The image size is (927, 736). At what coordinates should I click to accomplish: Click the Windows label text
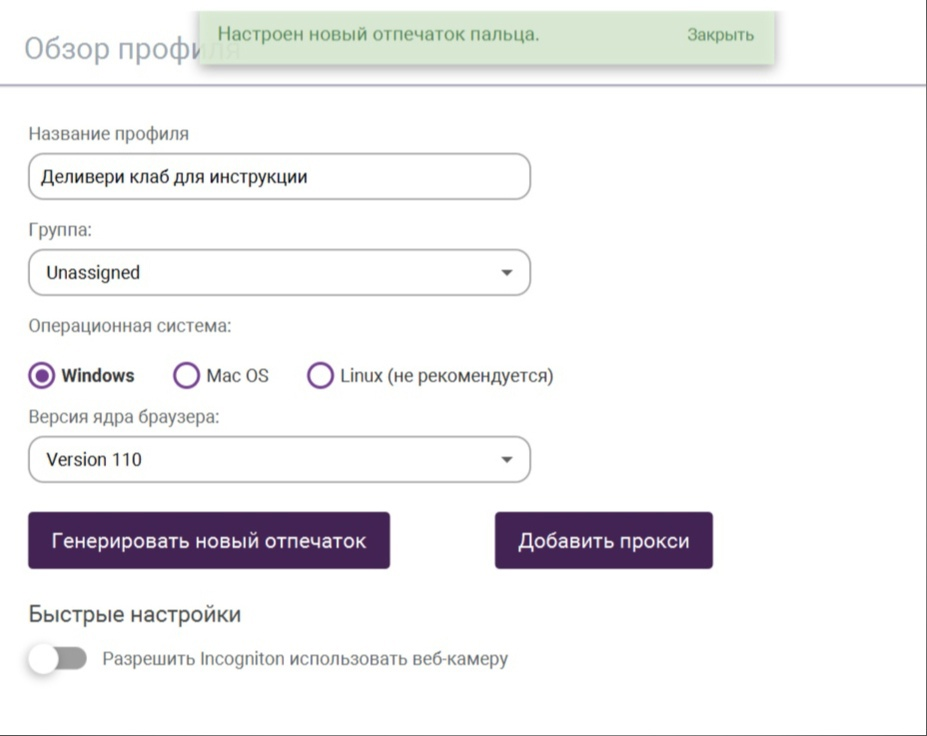pos(98,375)
